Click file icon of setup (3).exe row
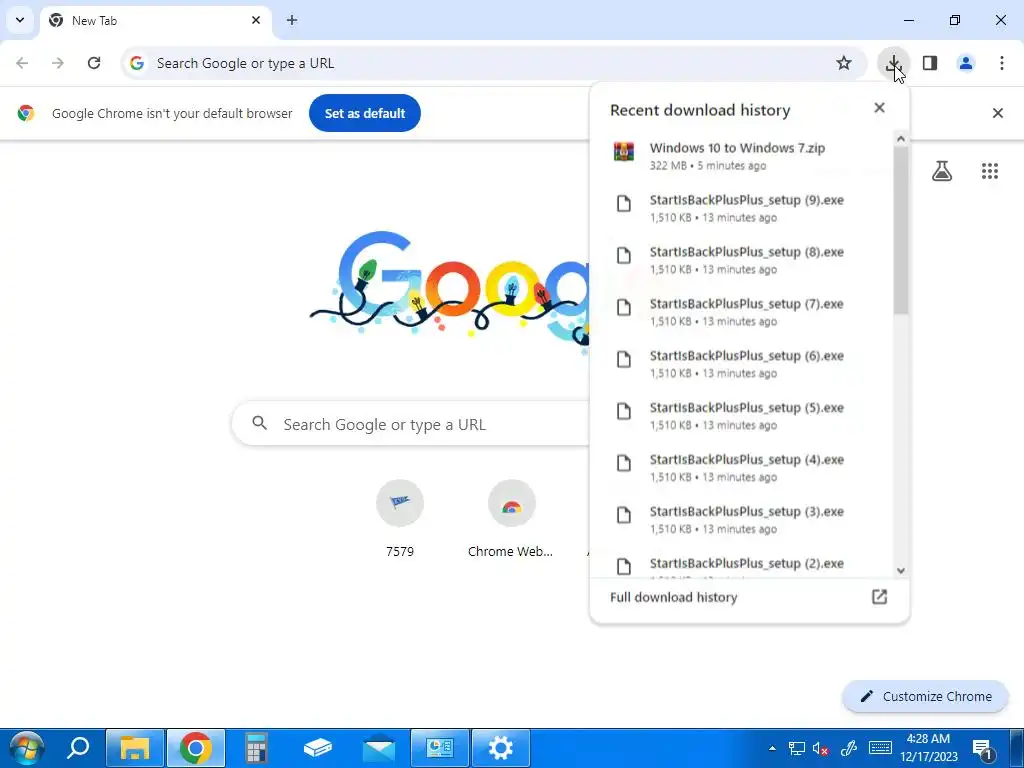1024x768 pixels. click(624, 515)
